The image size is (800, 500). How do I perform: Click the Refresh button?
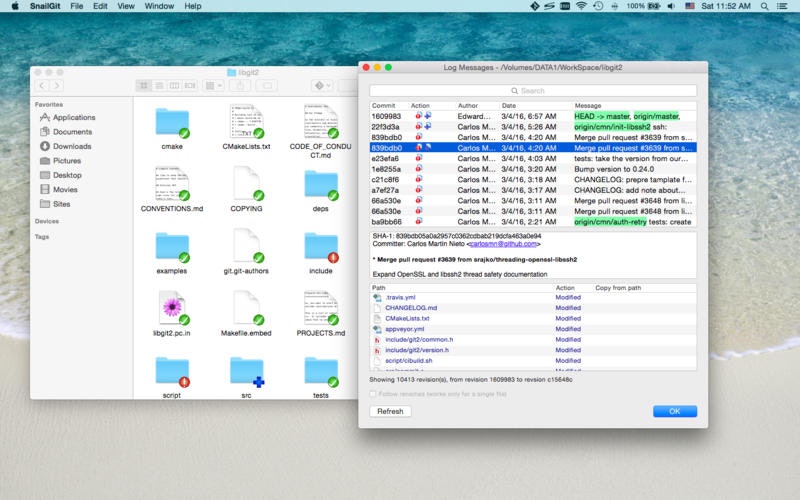[390, 411]
